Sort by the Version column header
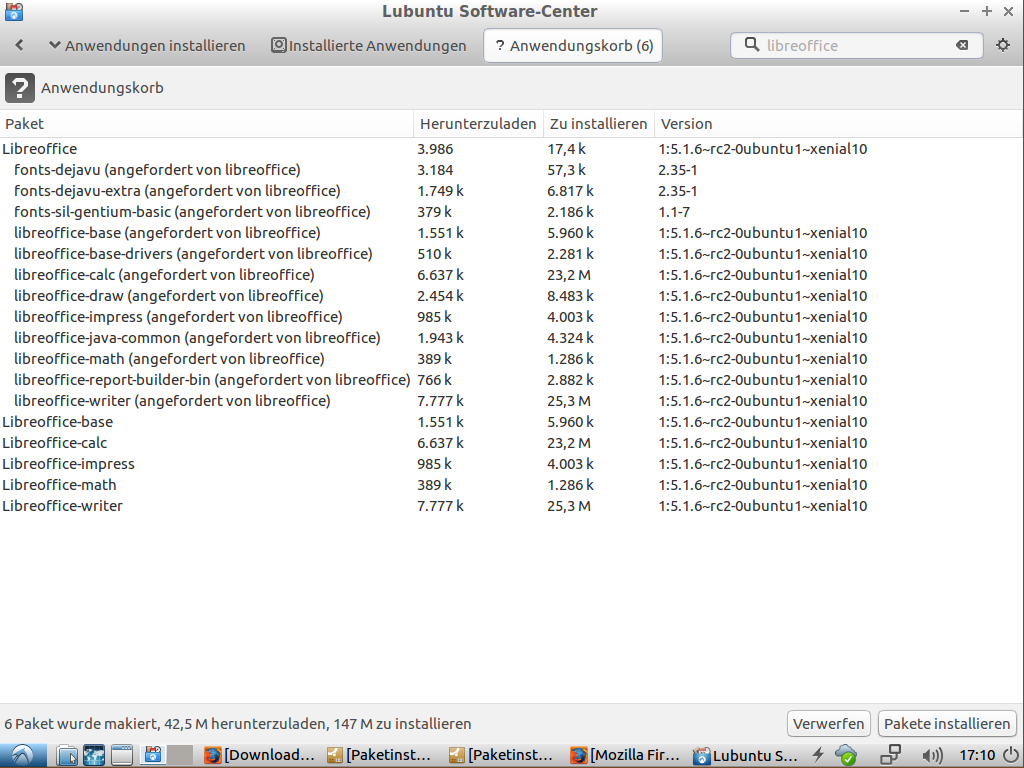 pyautogui.click(x=839, y=123)
